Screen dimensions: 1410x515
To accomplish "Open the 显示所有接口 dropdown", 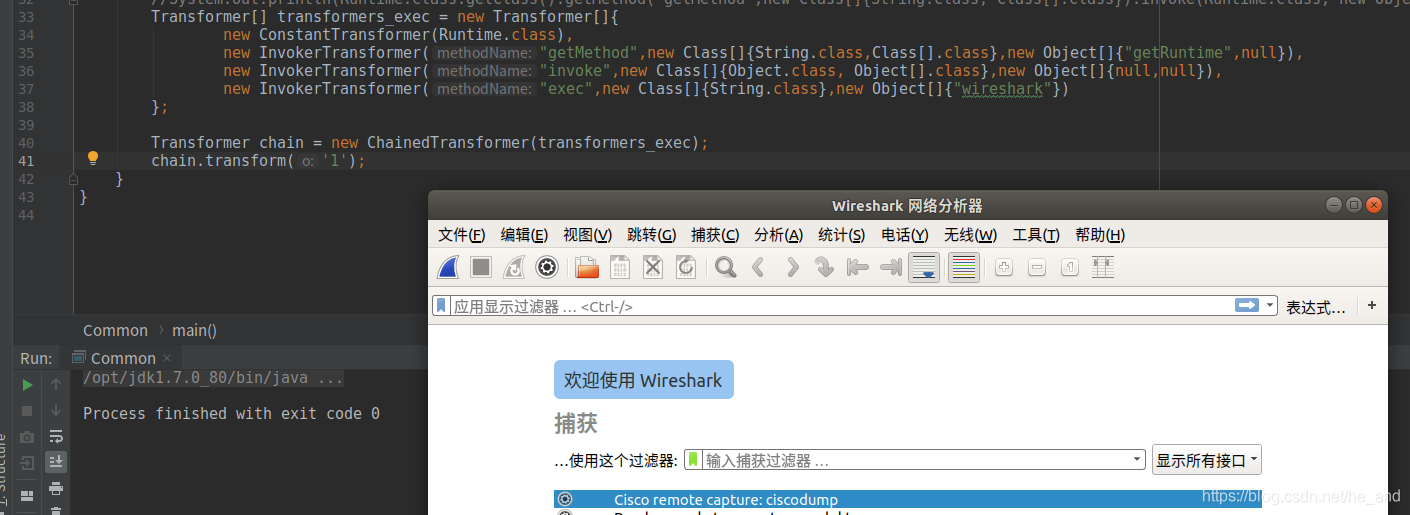I will click(x=1207, y=460).
